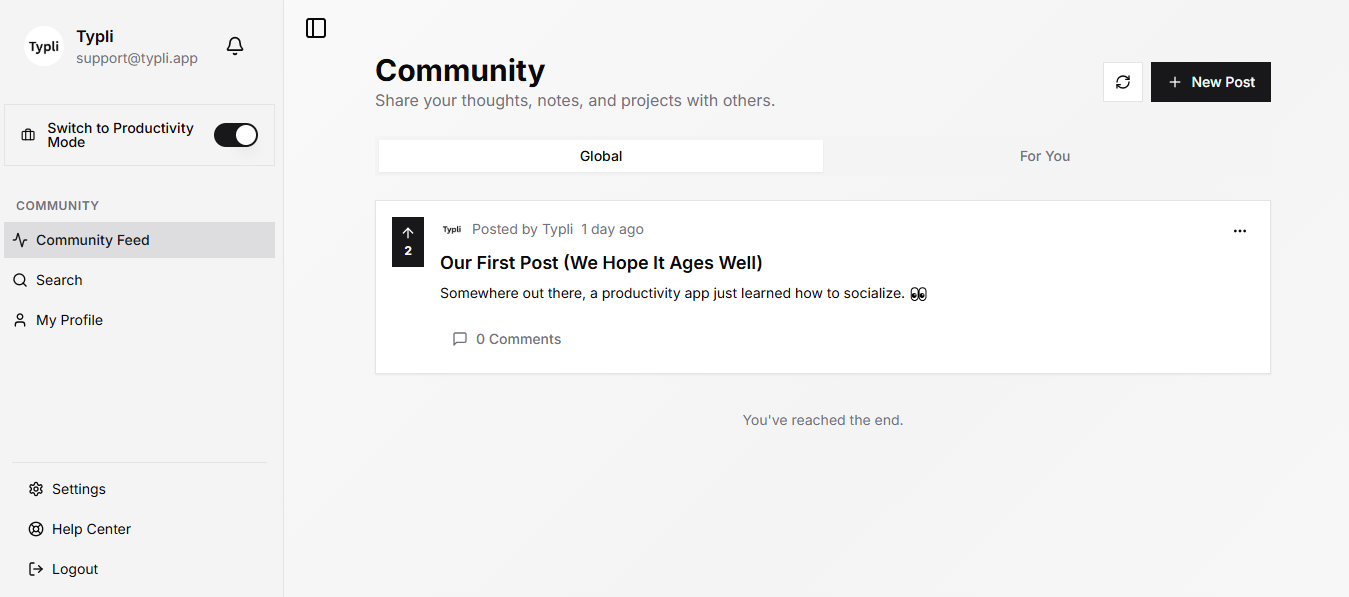Open the post's three-dot options menu
This screenshot has height=597, width=1349.
[1240, 231]
